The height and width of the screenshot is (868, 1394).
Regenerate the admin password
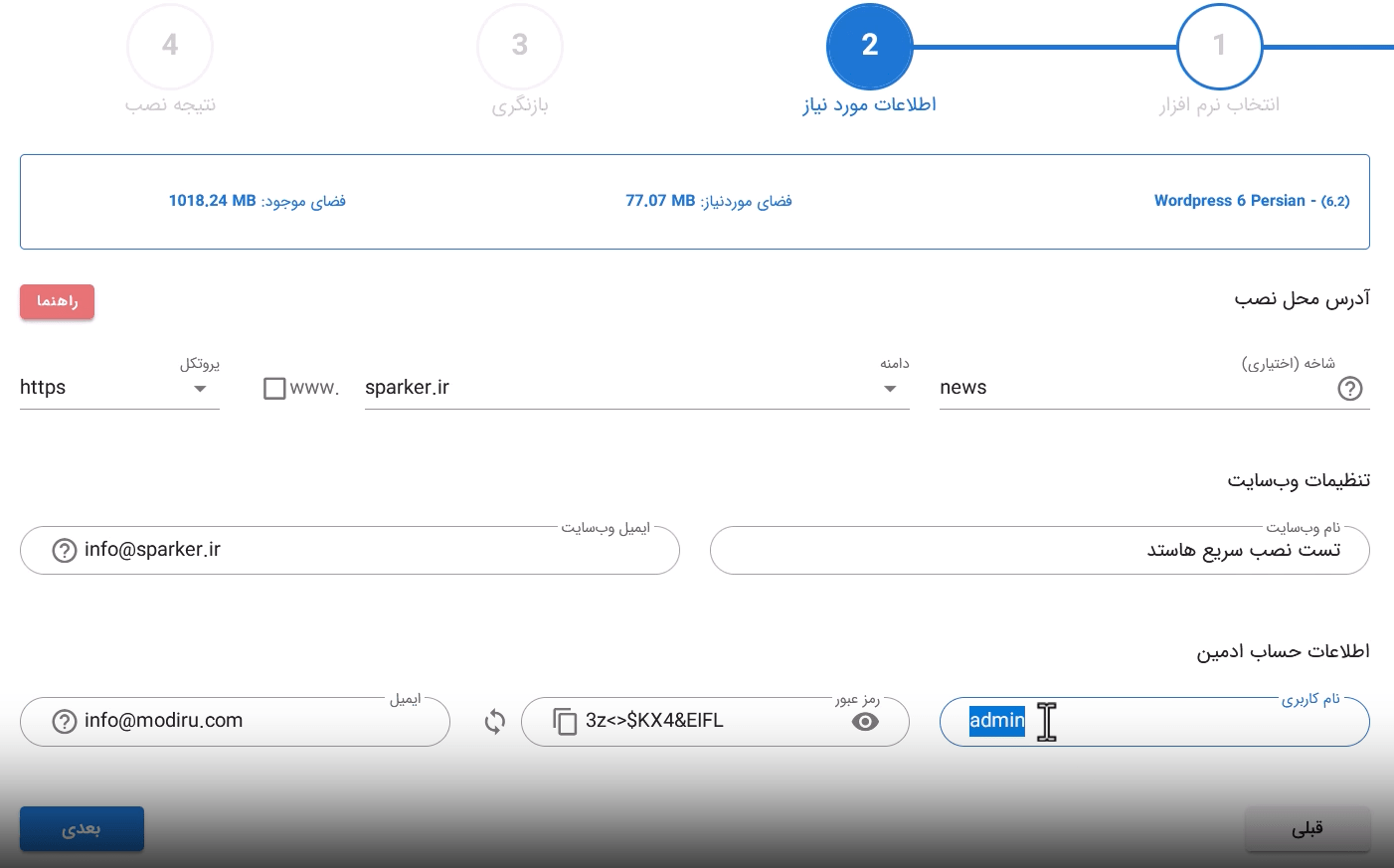[x=495, y=722]
